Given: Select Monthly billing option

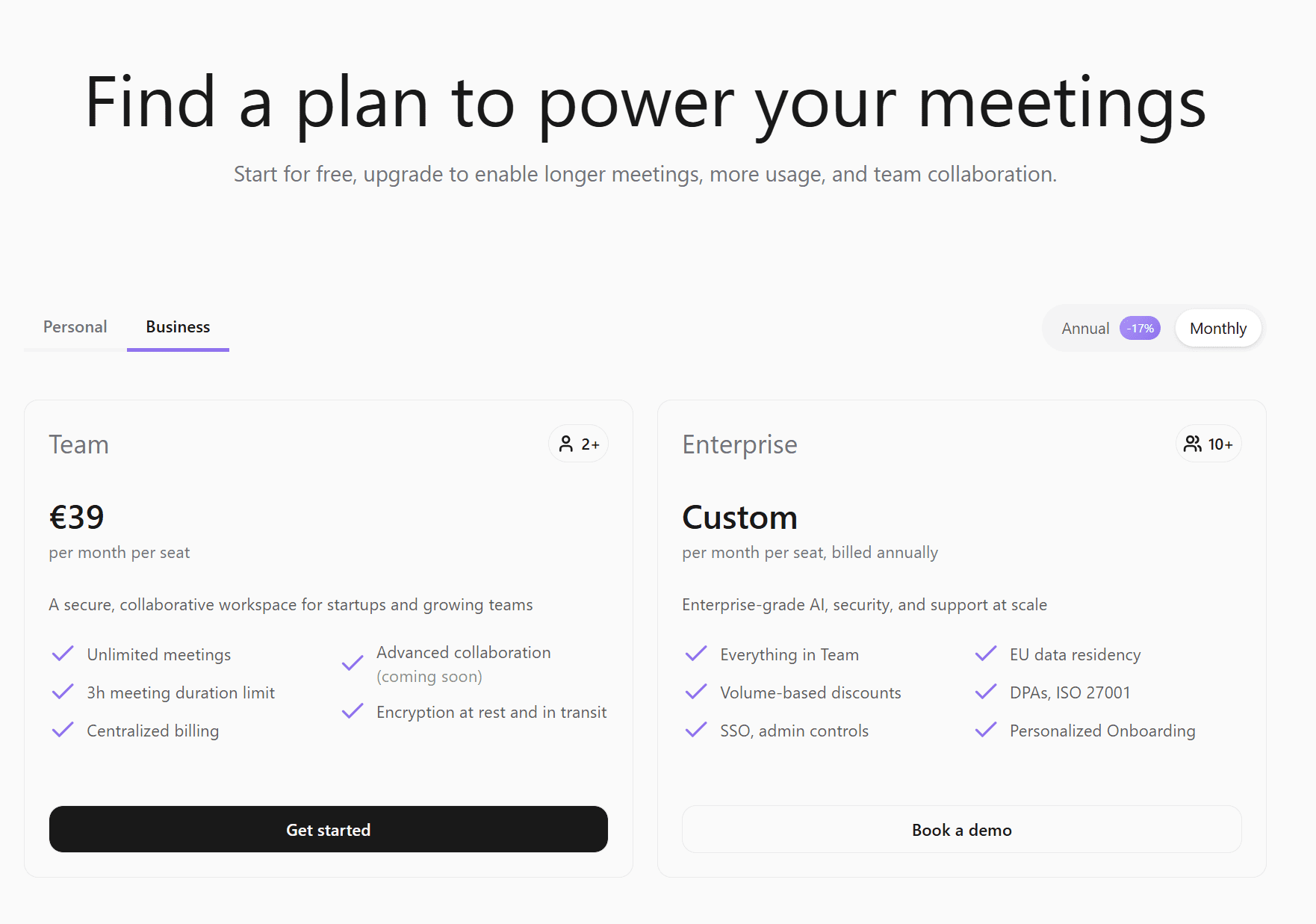Looking at the screenshot, I should point(1217,329).
